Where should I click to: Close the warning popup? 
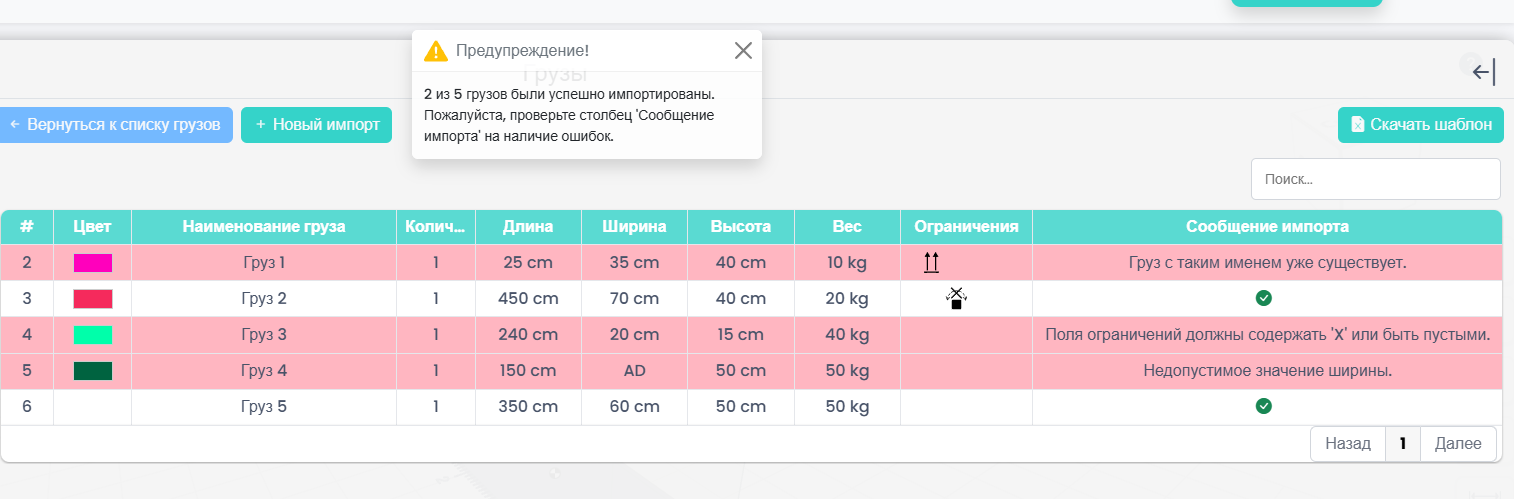click(x=743, y=51)
